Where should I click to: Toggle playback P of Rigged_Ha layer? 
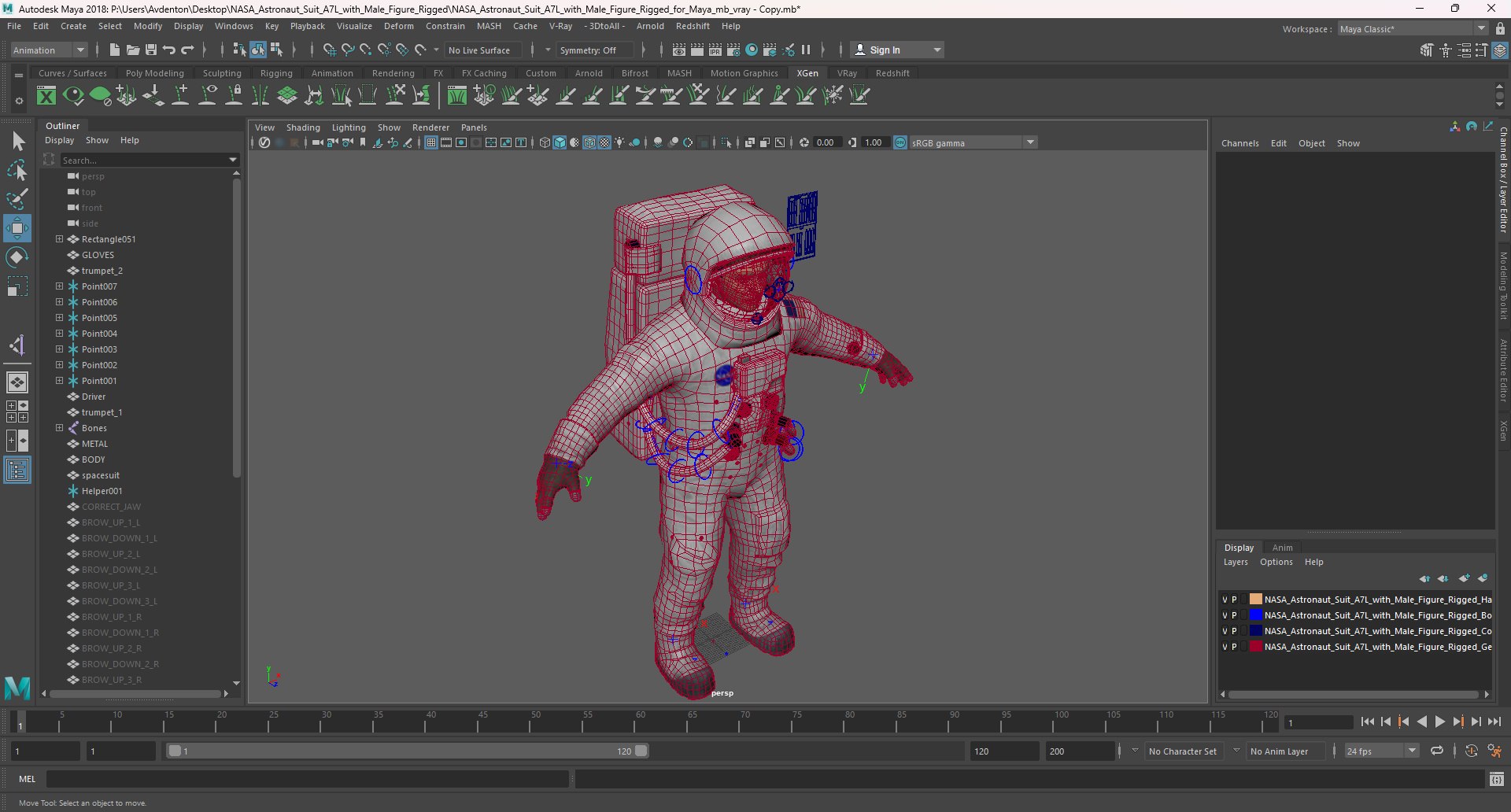pos(1234,600)
